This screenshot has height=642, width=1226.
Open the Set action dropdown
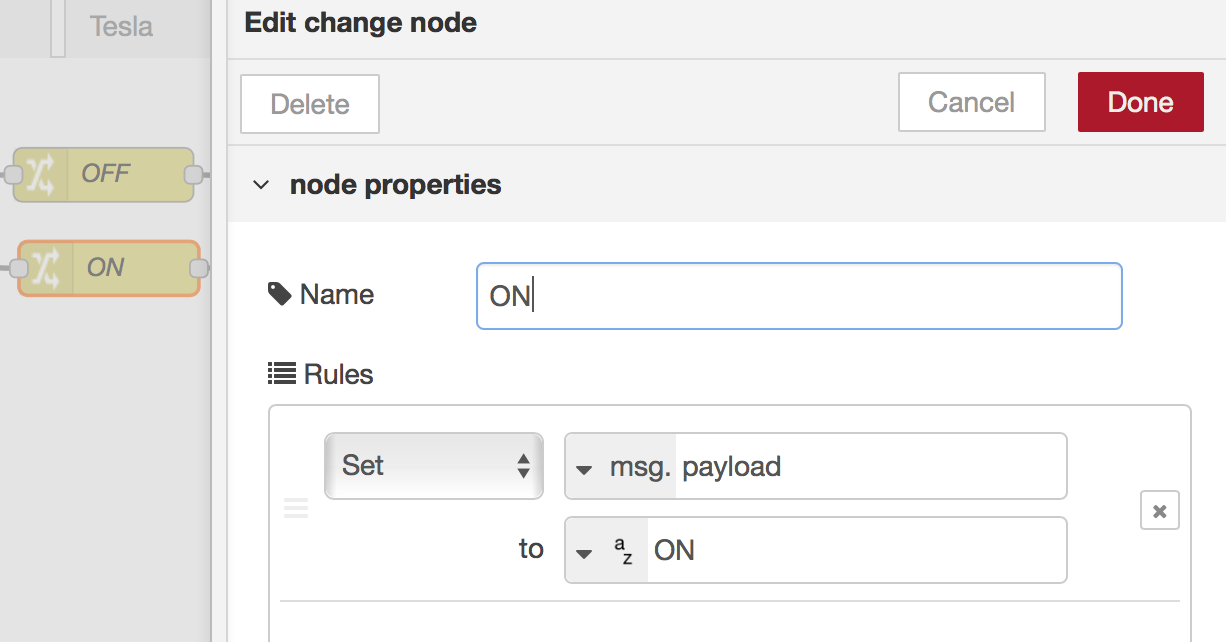(433, 466)
